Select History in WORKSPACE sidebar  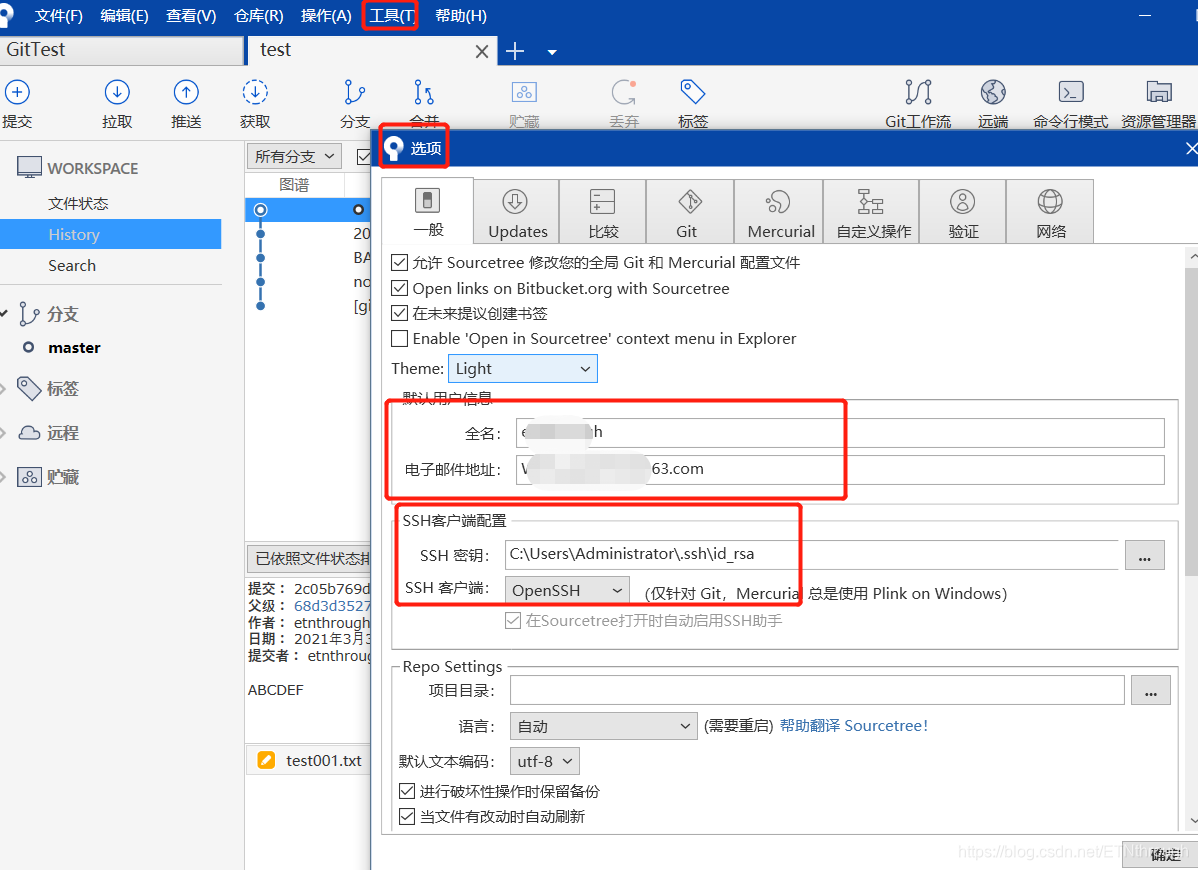[x=111, y=234]
